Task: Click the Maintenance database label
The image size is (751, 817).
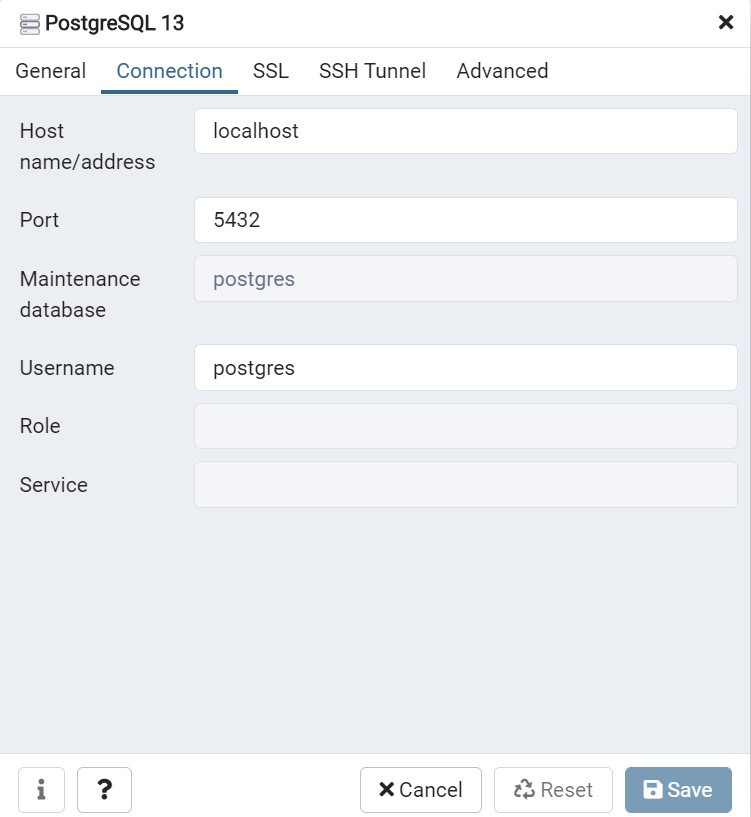Action: tap(80, 294)
